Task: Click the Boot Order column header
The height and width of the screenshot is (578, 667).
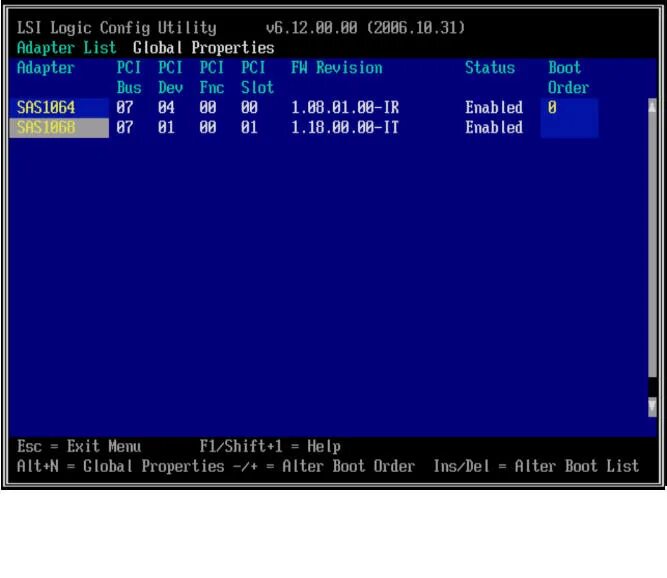Action: pos(568,77)
